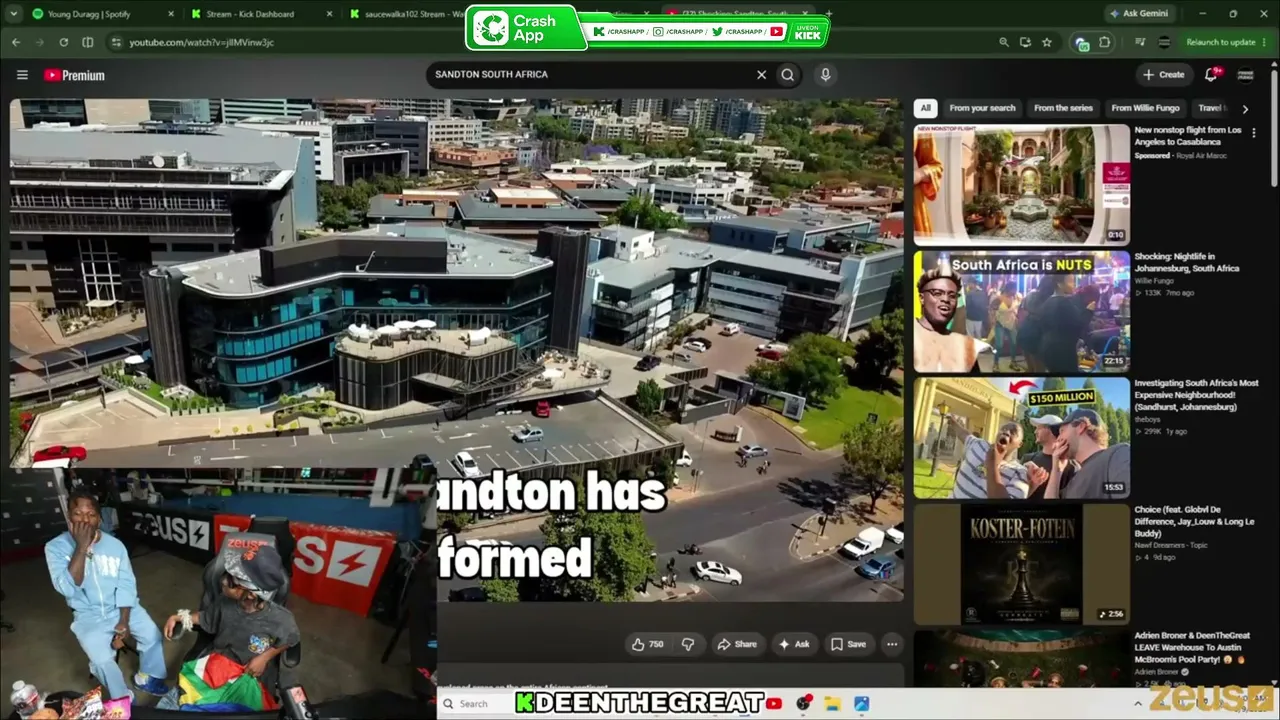Bookmark this page with the star icon
Image resolution: width=1280 pixels, height=720 pixels.
tap(1046, 42)
